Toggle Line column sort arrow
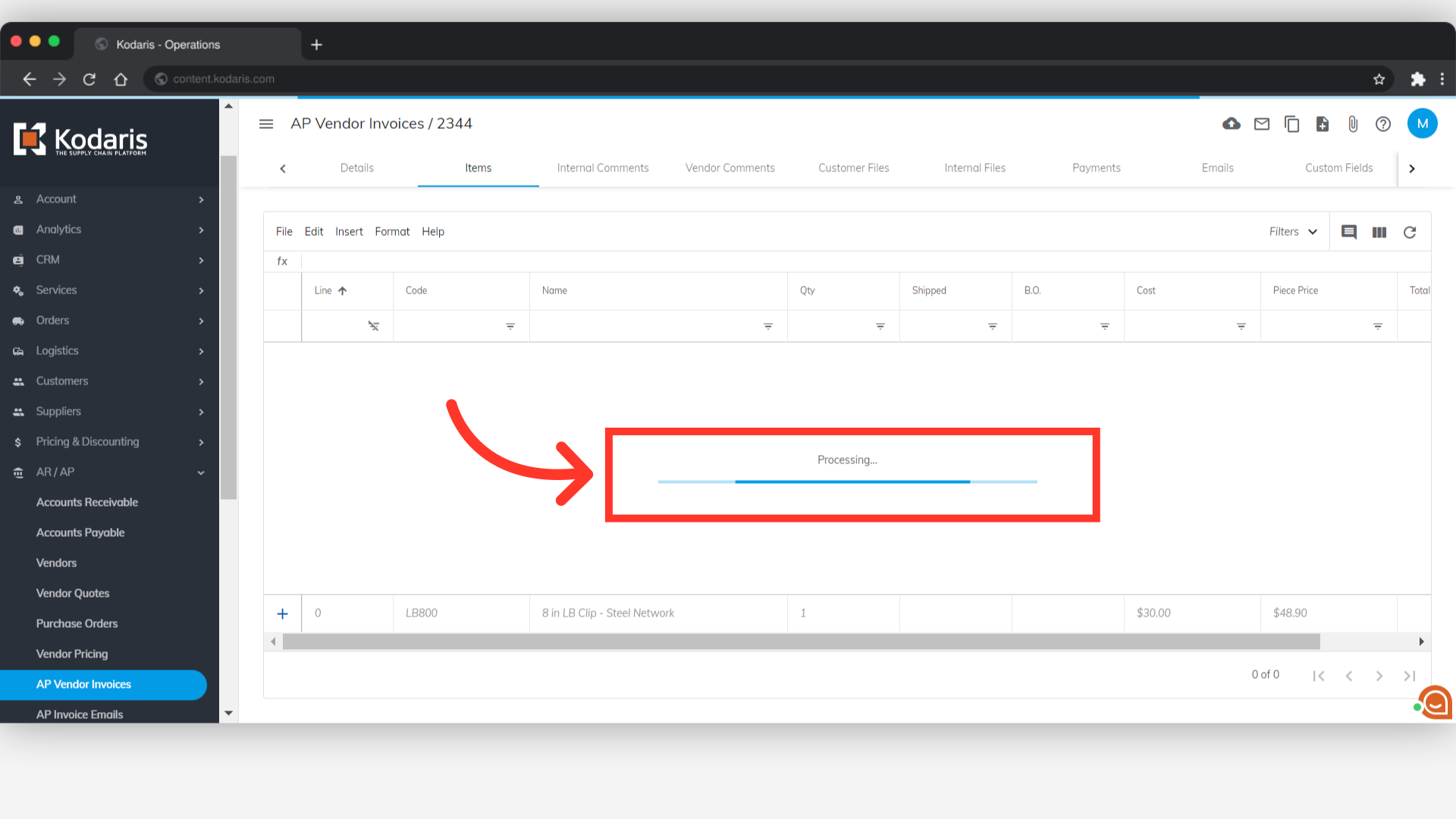 (x=342, y=290)
